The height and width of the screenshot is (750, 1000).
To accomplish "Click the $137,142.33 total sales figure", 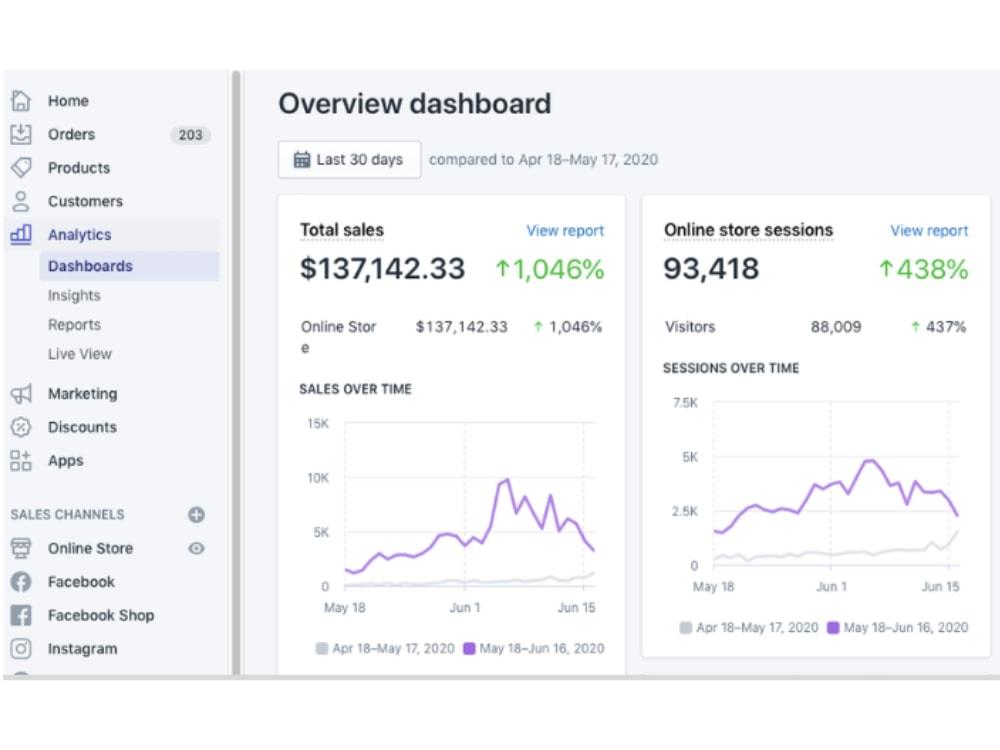I will (x=382, y=268).
